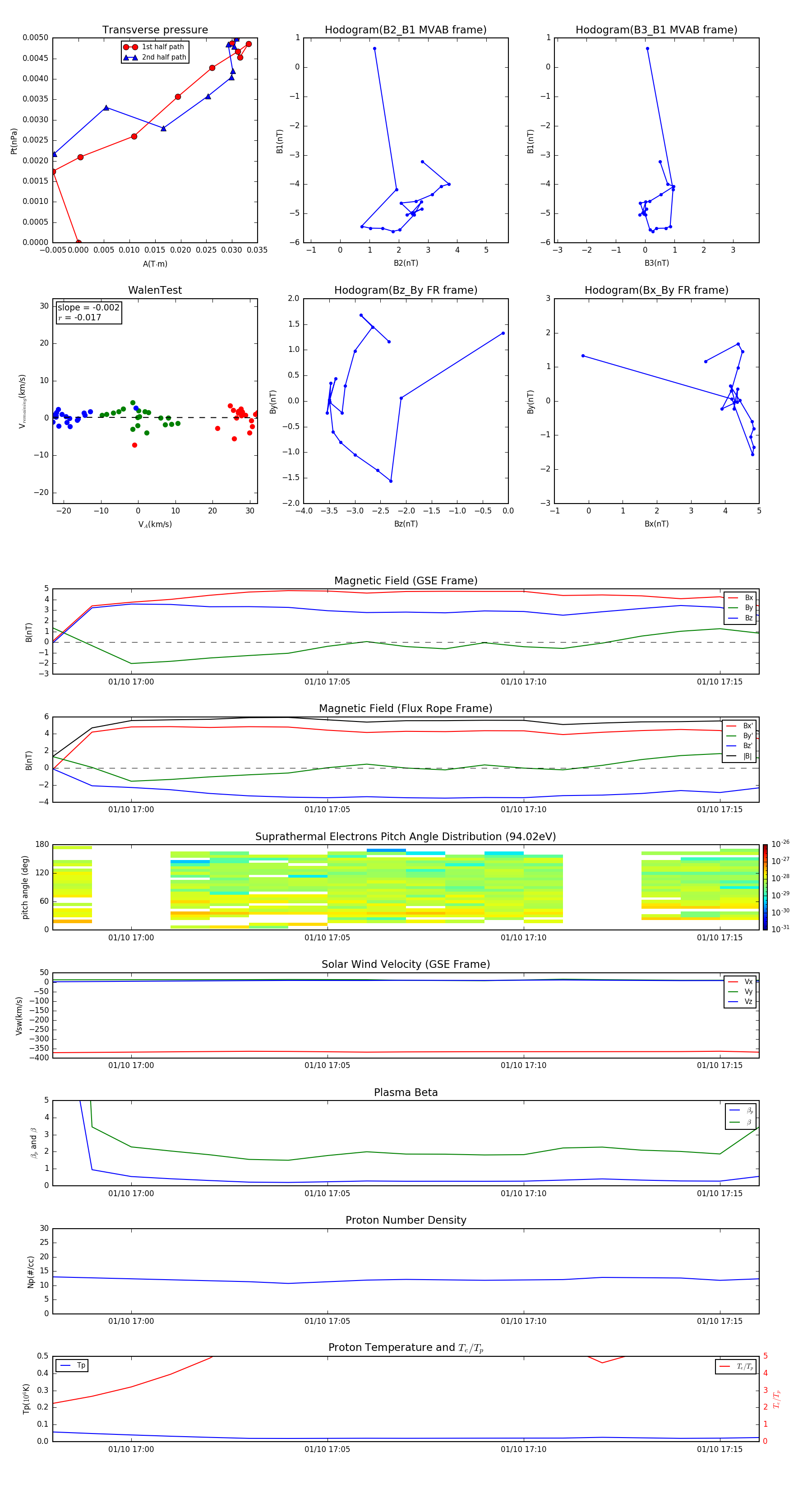
Task: Click the 'Hodogram(B3_B1 MVAB frame)' title
Action: pos(656,30)
